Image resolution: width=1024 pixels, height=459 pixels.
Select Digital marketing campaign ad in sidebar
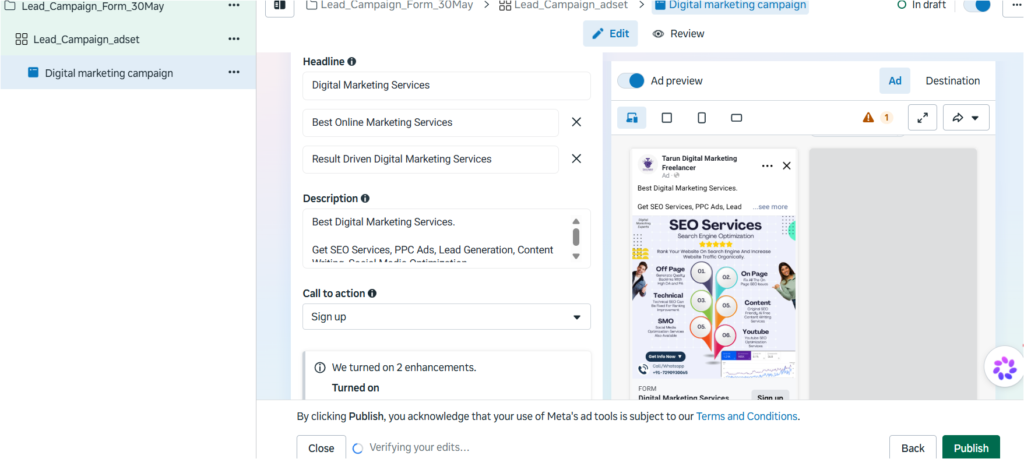pyautogui.click(x=109, y=73)
